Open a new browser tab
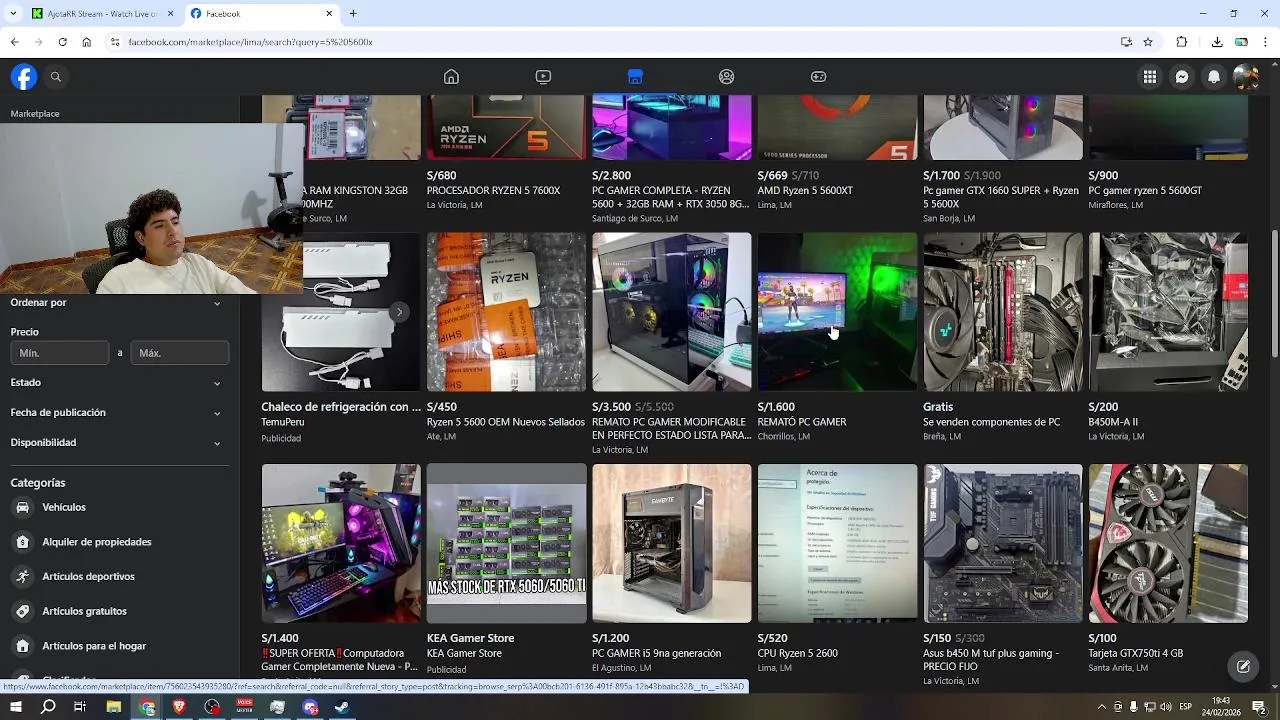The image size is (1280, 720). point(353,14)
